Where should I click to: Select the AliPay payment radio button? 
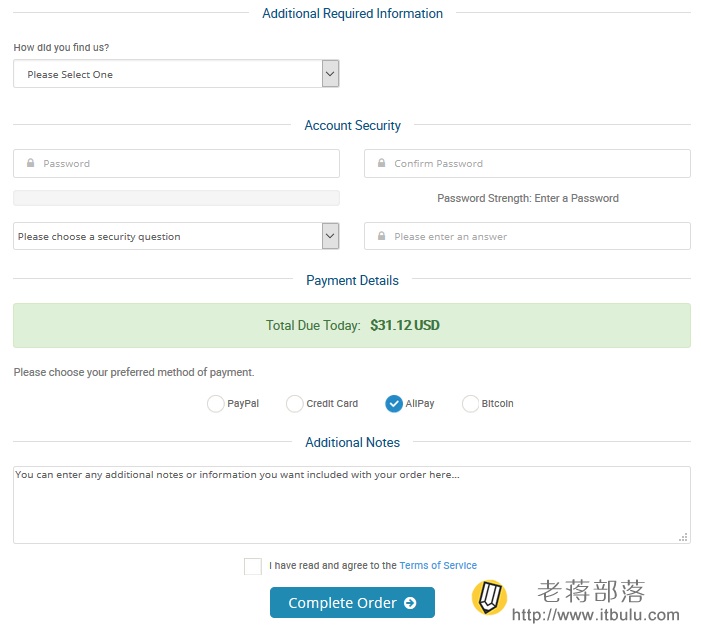coord(394,404)
